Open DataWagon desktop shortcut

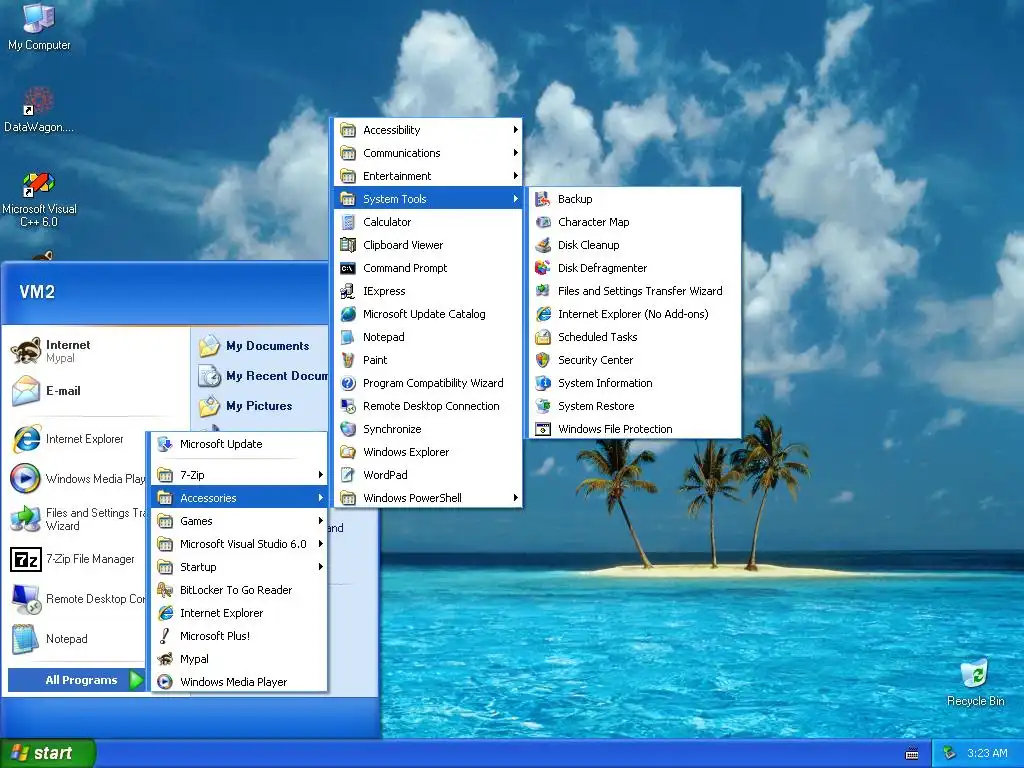(x=39, y=109)
